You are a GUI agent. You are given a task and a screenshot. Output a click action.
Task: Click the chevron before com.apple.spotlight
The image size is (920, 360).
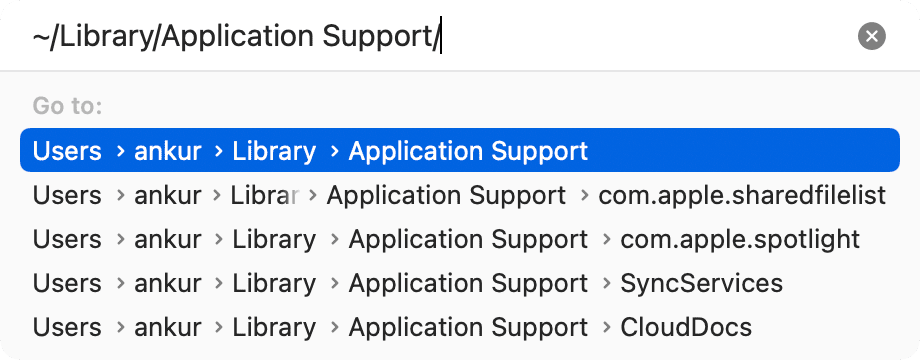point(607,240)
